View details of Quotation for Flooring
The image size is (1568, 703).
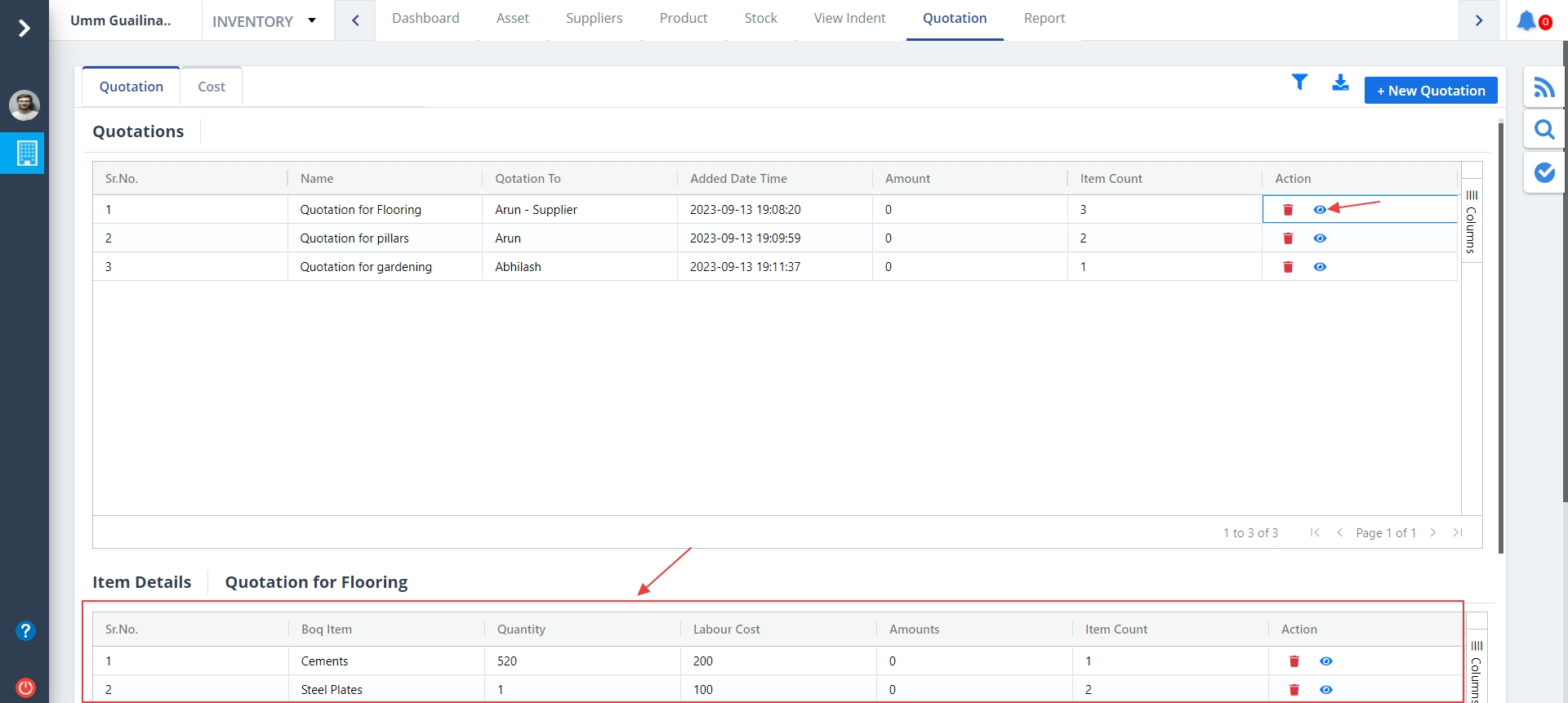pyautogui.click(x=1320, y=210)
